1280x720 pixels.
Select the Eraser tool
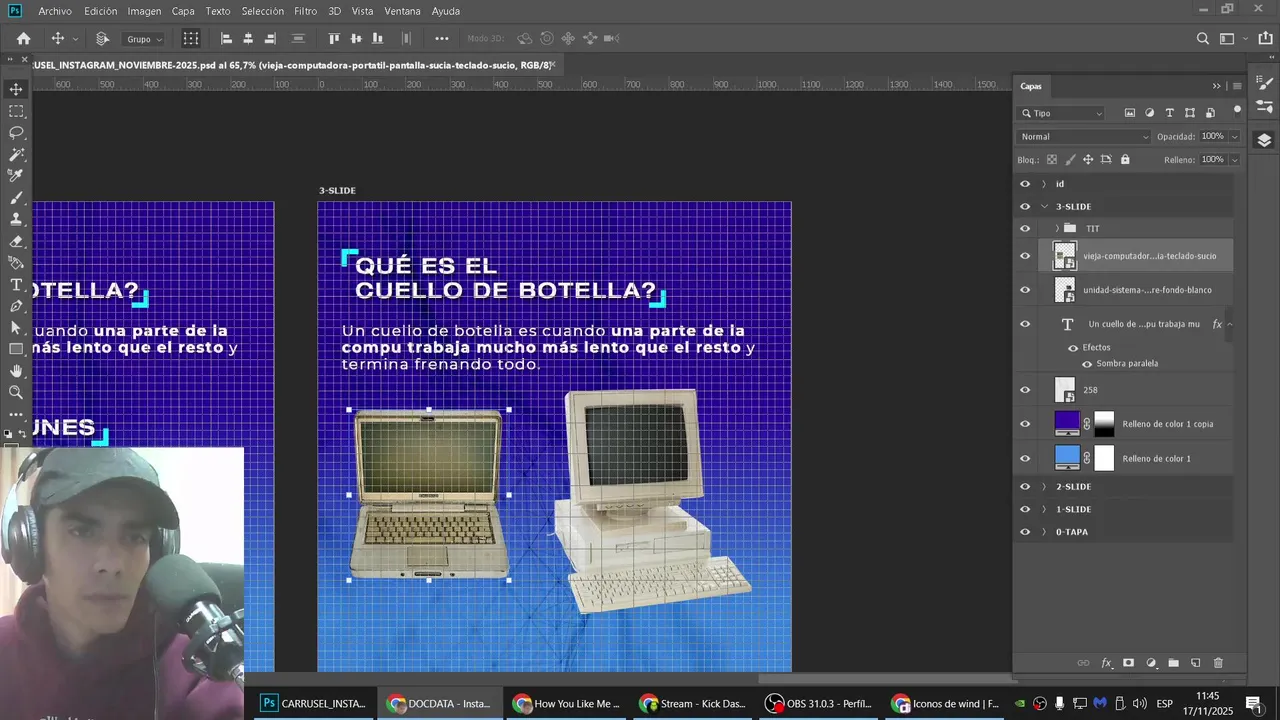coord(16,241)
